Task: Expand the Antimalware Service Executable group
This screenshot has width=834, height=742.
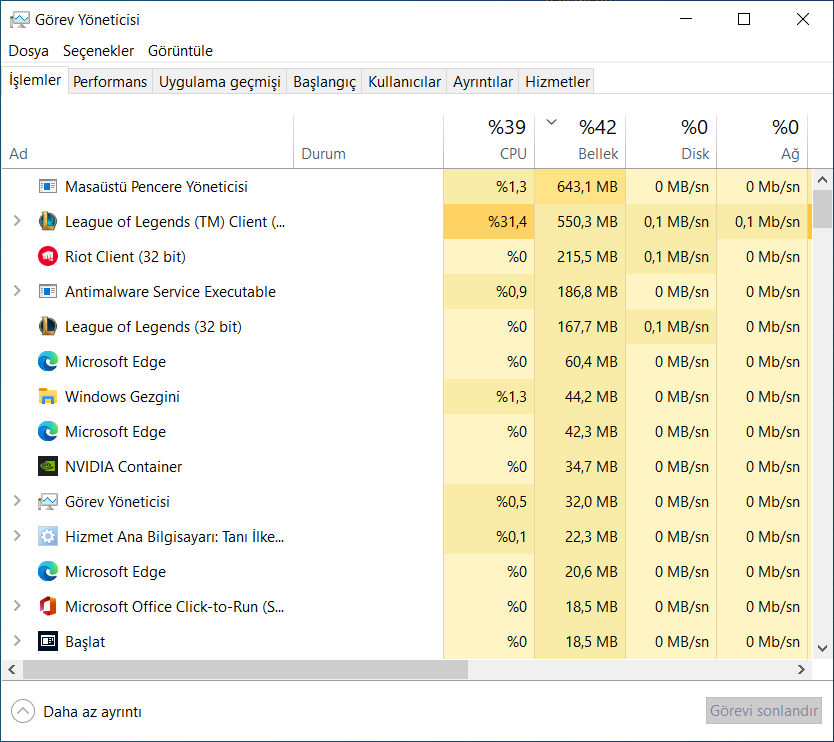Action: tap(17, 291)
